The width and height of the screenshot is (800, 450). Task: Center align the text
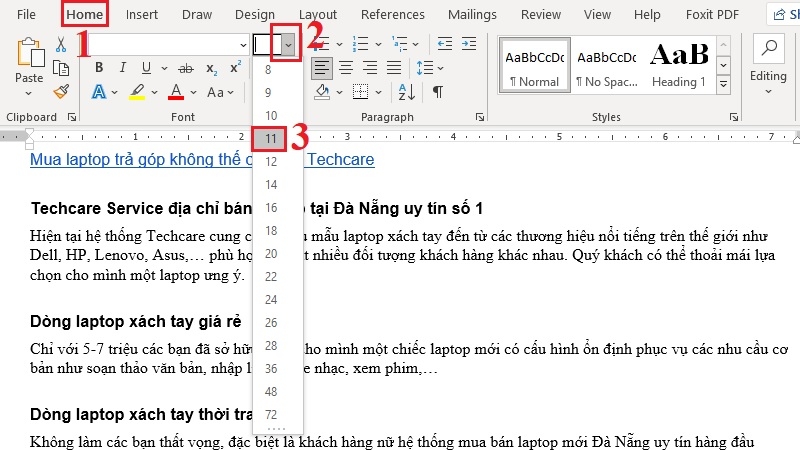coord(346,68)
